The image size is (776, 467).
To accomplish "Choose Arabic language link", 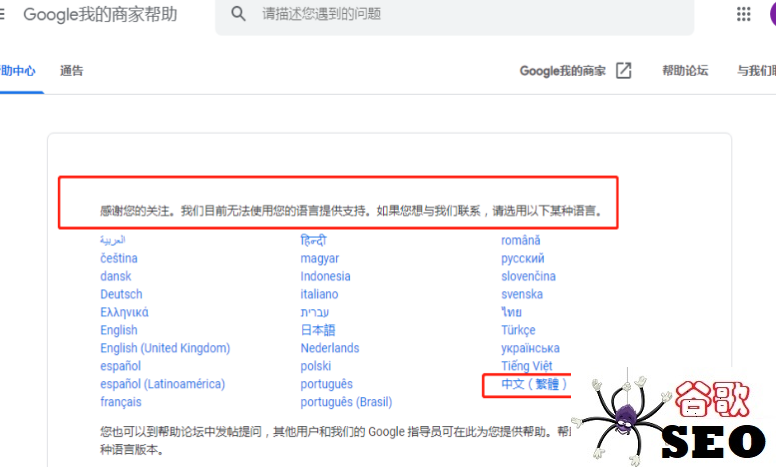I will pos(112,240).
